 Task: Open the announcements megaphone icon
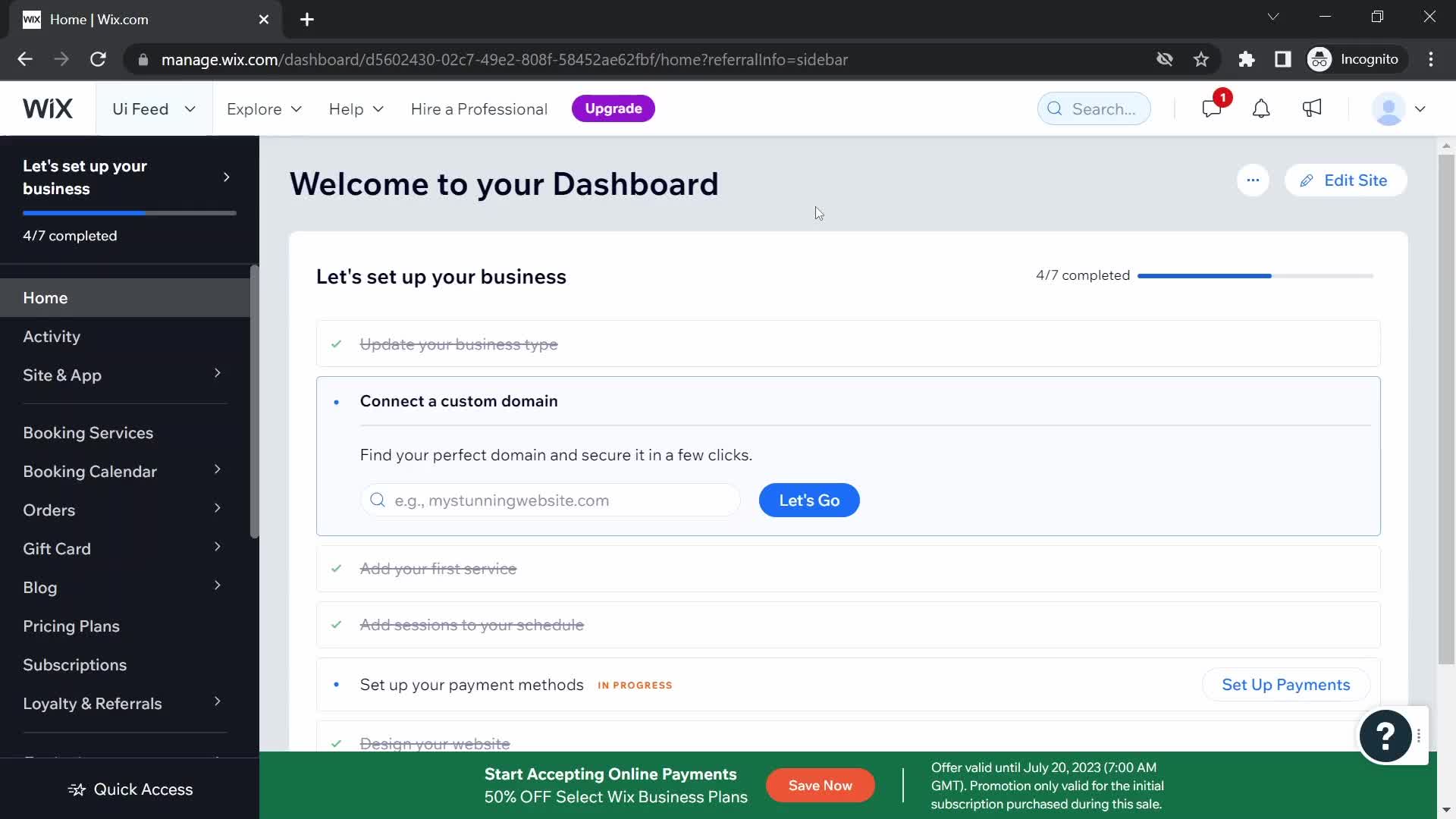click(1312, 108)
